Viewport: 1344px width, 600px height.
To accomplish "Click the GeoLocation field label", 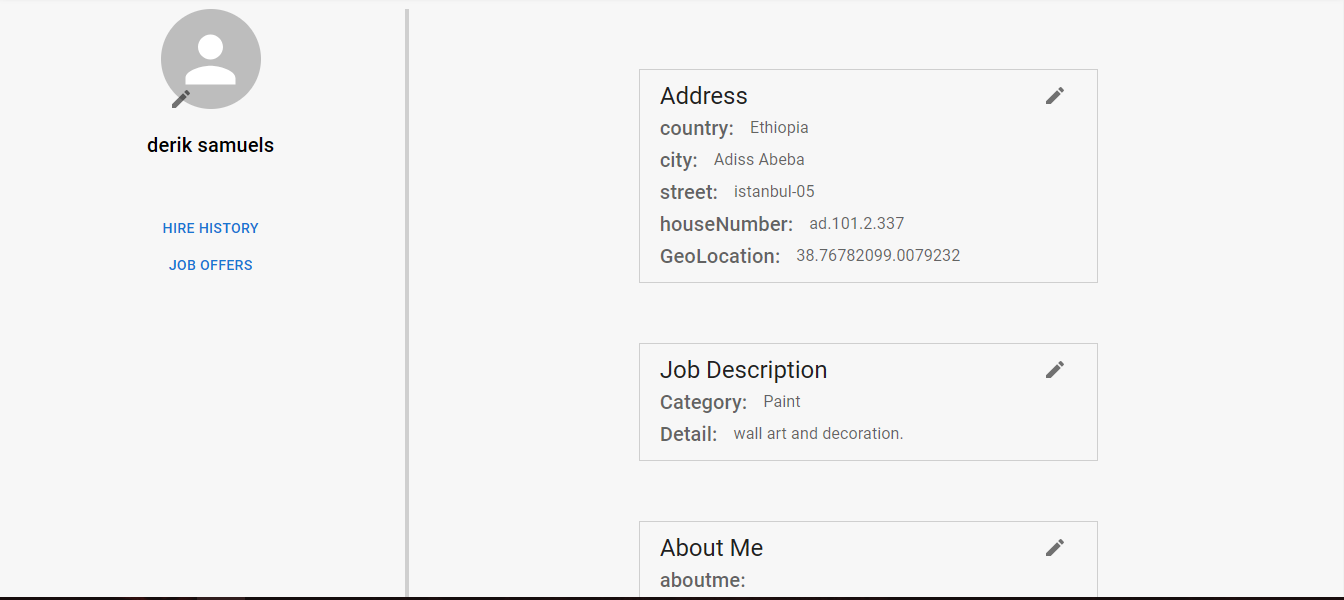I will tap(720, 256).
